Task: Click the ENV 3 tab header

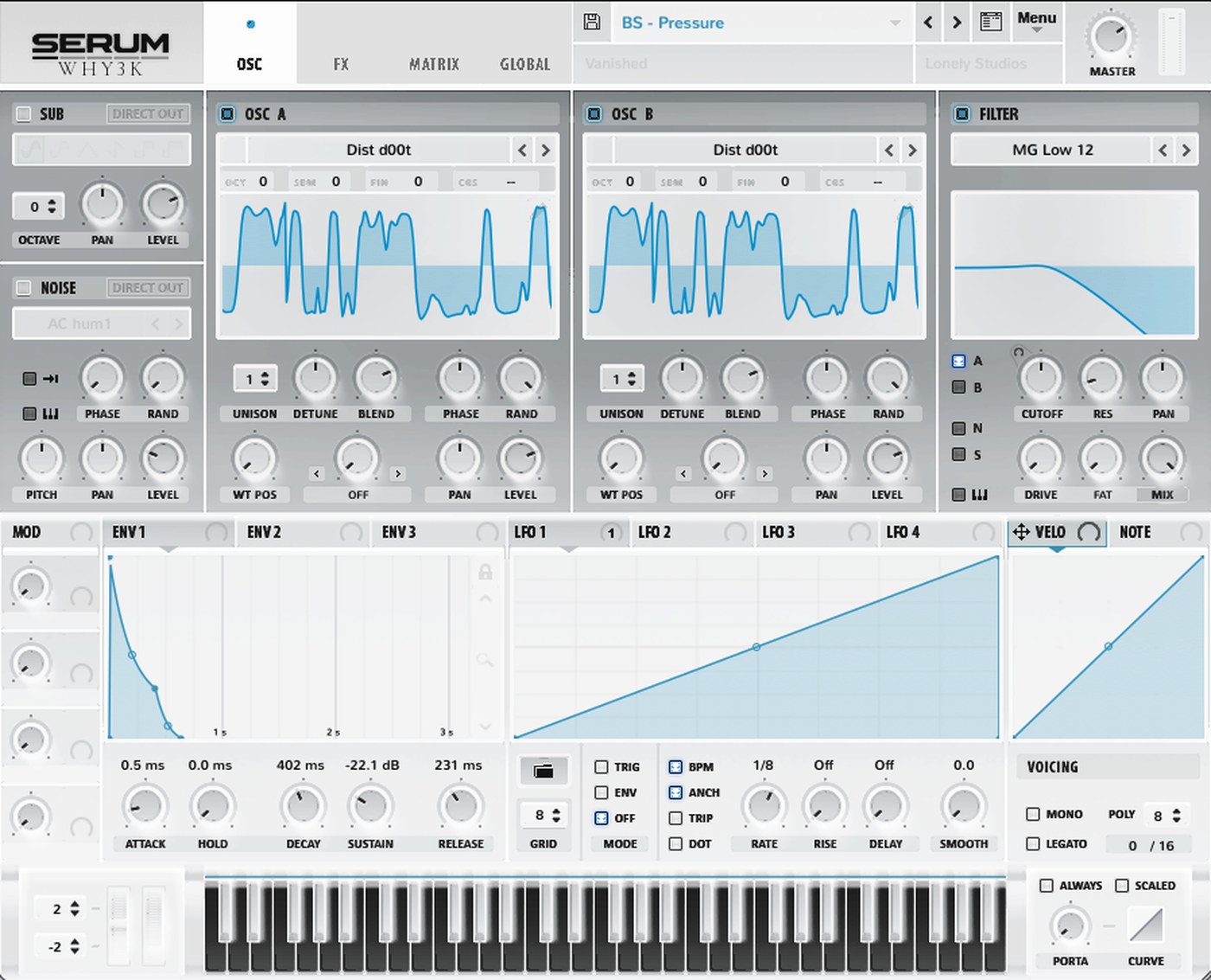Action: coord(439,532)
